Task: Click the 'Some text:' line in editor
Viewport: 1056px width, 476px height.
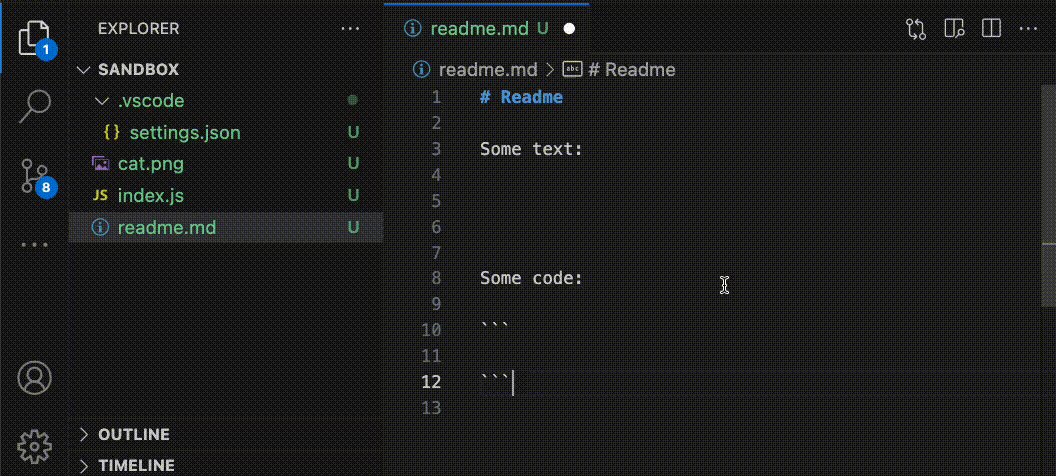Action: (x=531, y=149)
